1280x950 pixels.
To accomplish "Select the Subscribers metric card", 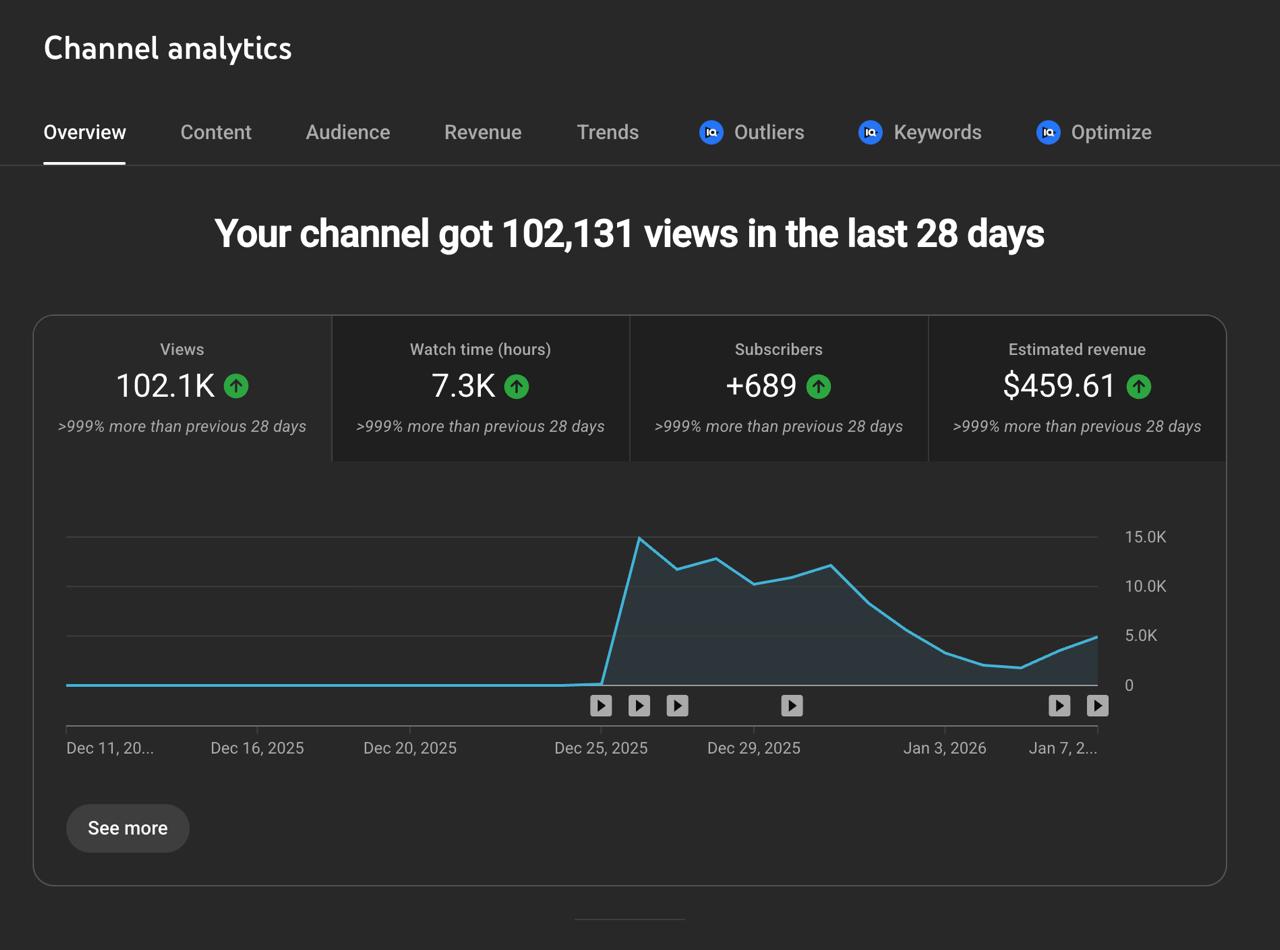I will 779,389.
